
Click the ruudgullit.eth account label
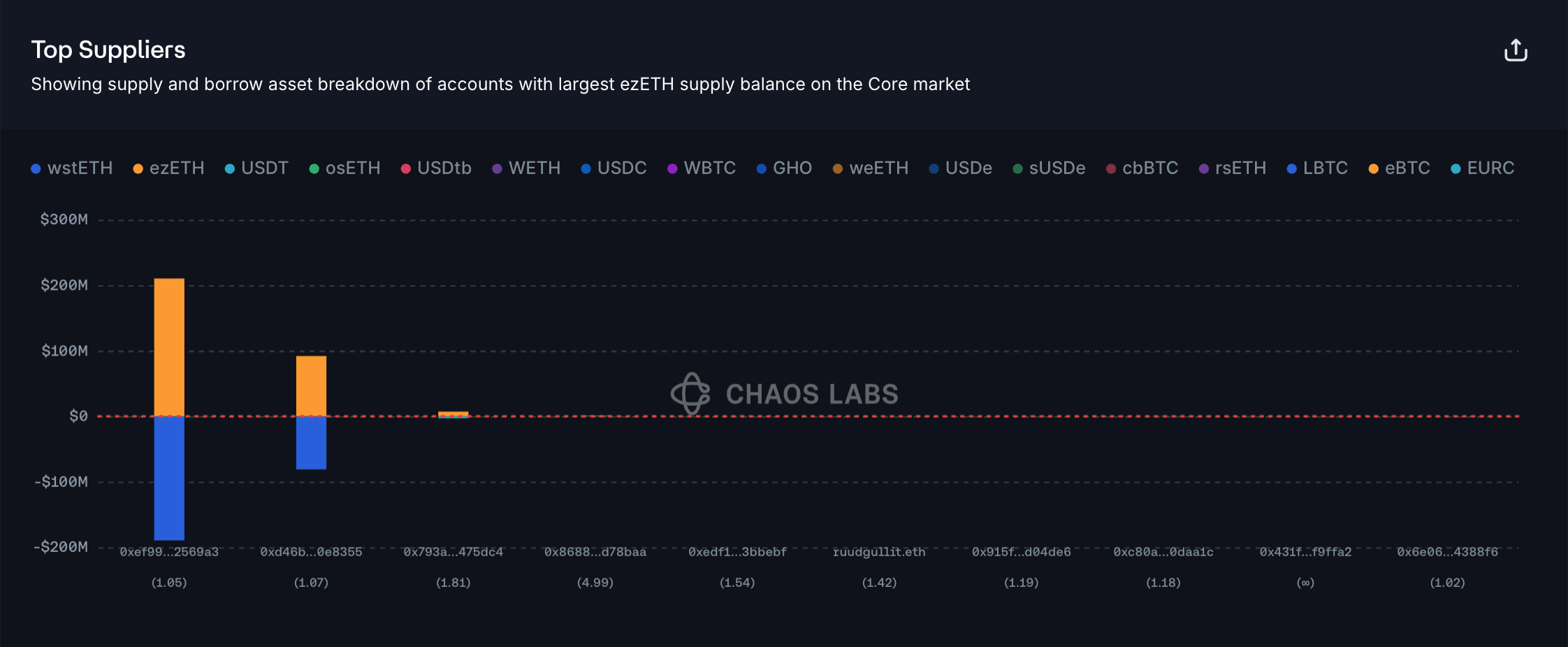pos(879,552)
